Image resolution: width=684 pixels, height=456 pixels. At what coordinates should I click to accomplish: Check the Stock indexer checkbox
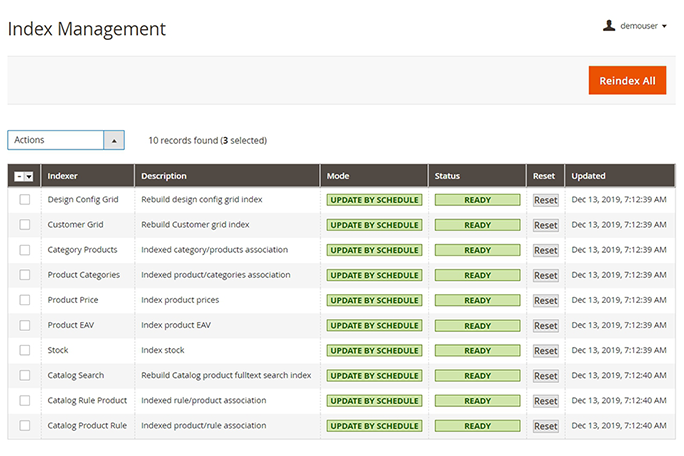(24, 350)
